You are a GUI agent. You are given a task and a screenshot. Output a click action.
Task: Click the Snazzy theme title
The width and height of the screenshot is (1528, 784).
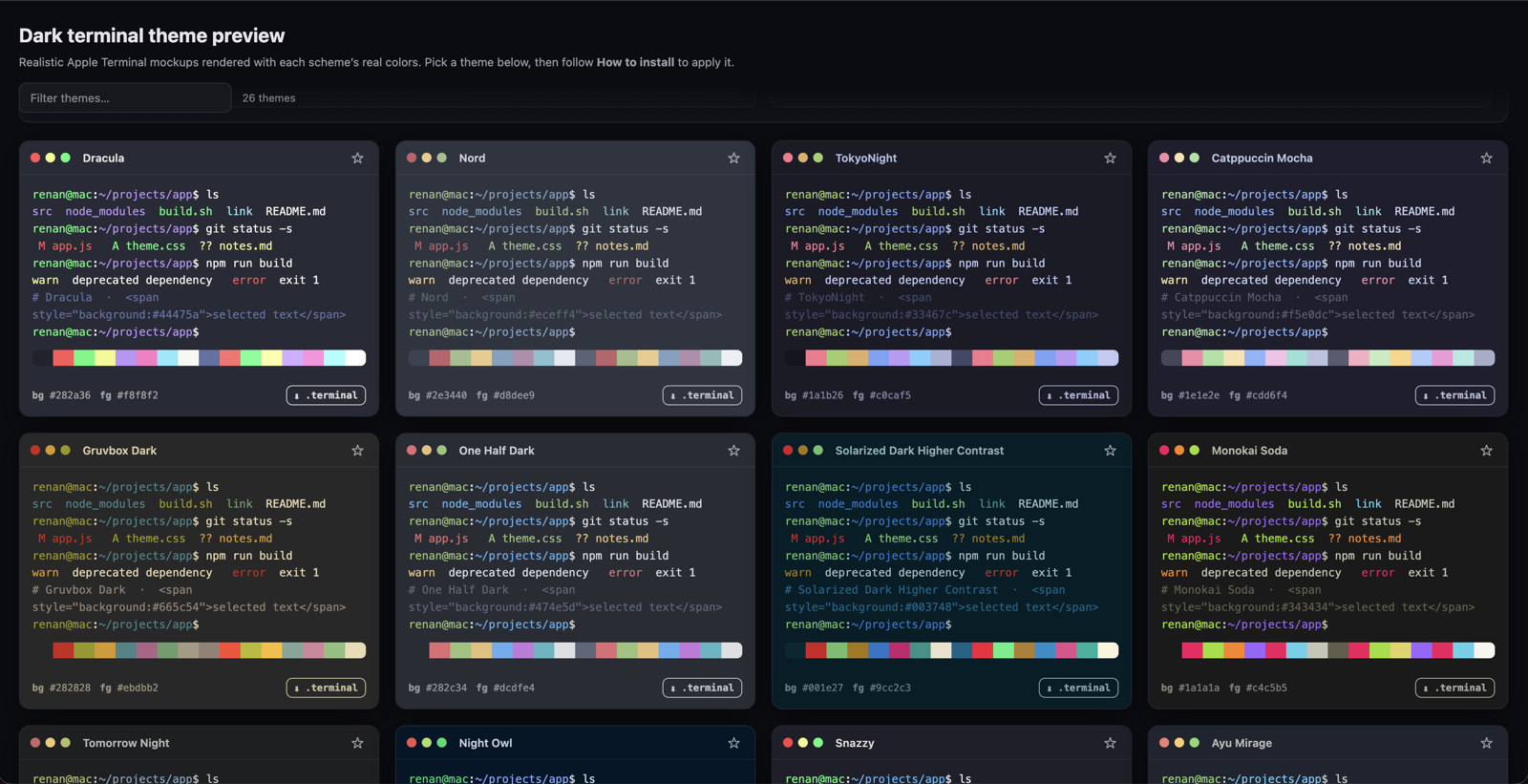coord(855,742)
